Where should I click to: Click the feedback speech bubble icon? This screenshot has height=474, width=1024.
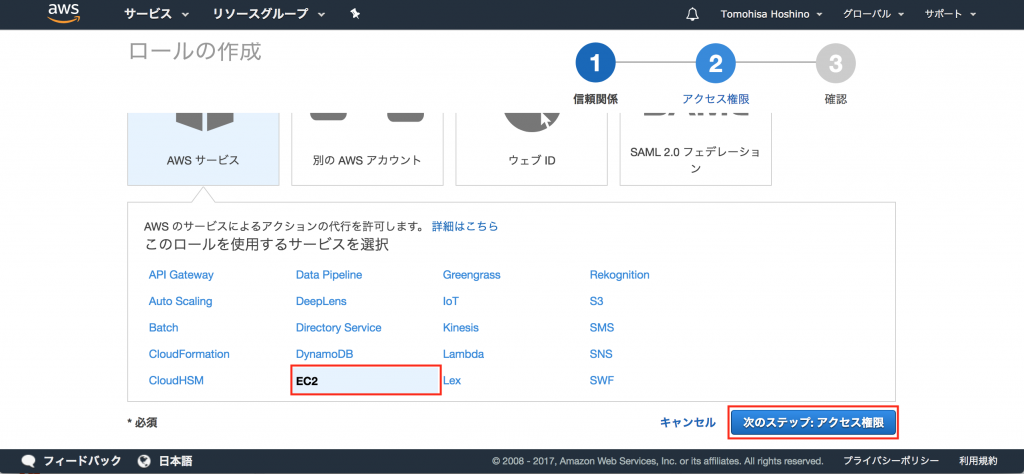pyautogui.click(x=28, y=460)
